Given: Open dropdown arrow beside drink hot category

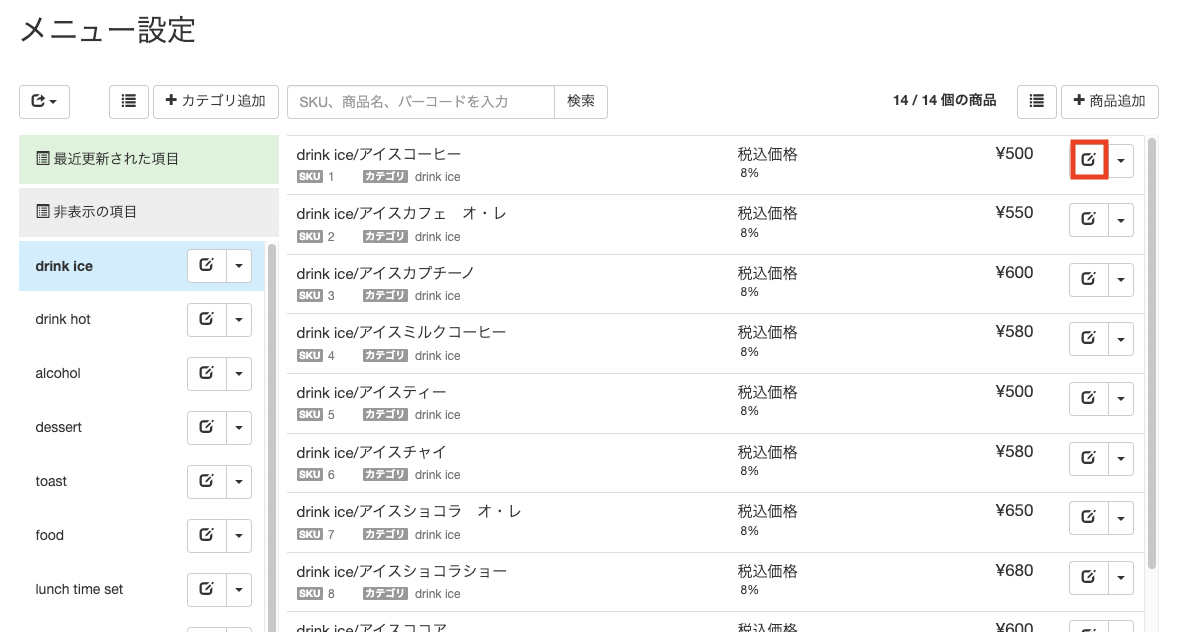Looking at the screenshot, I should coord(239,320).
